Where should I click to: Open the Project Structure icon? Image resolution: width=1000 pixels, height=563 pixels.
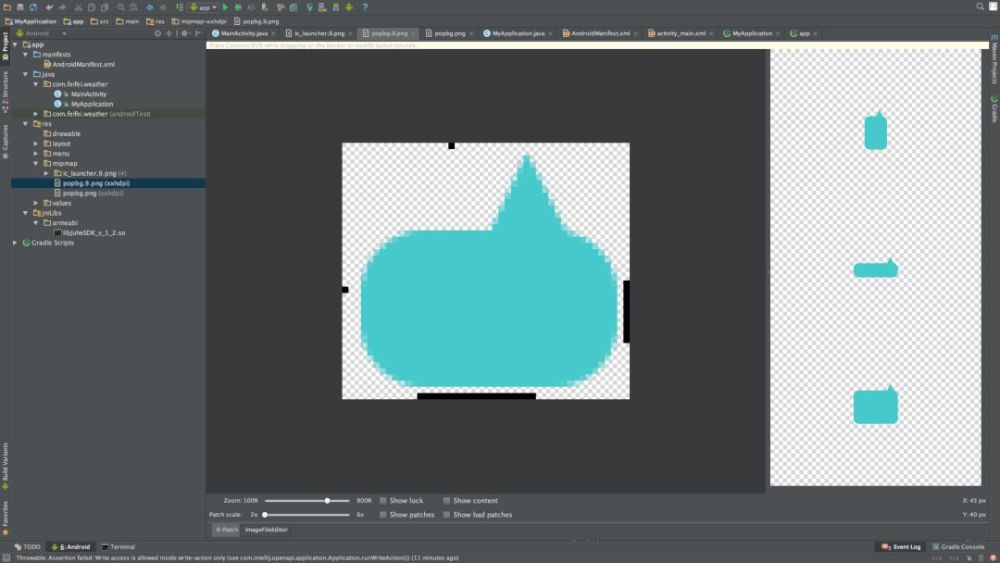[294, 7]
